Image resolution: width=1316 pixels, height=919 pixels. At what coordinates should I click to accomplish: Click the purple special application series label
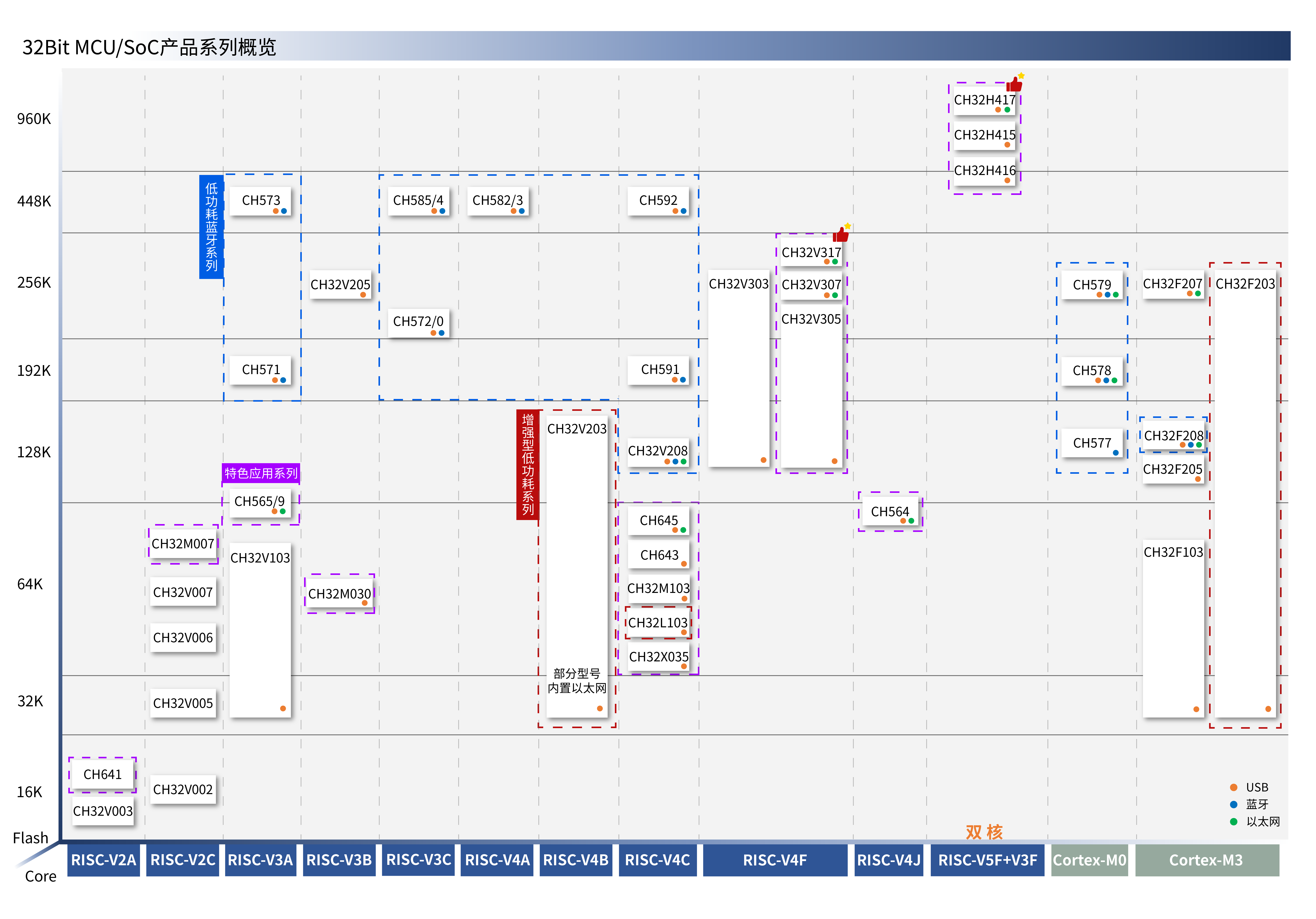click(x=261, y=473)
